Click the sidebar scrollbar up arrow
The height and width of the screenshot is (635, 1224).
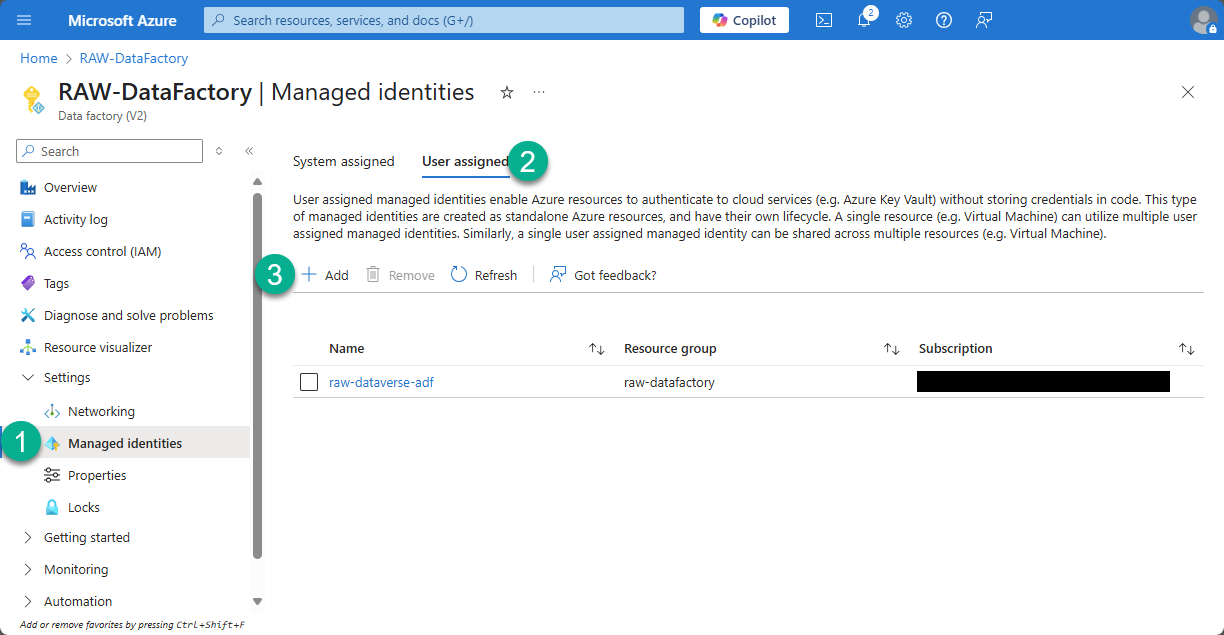click(257, 181)
